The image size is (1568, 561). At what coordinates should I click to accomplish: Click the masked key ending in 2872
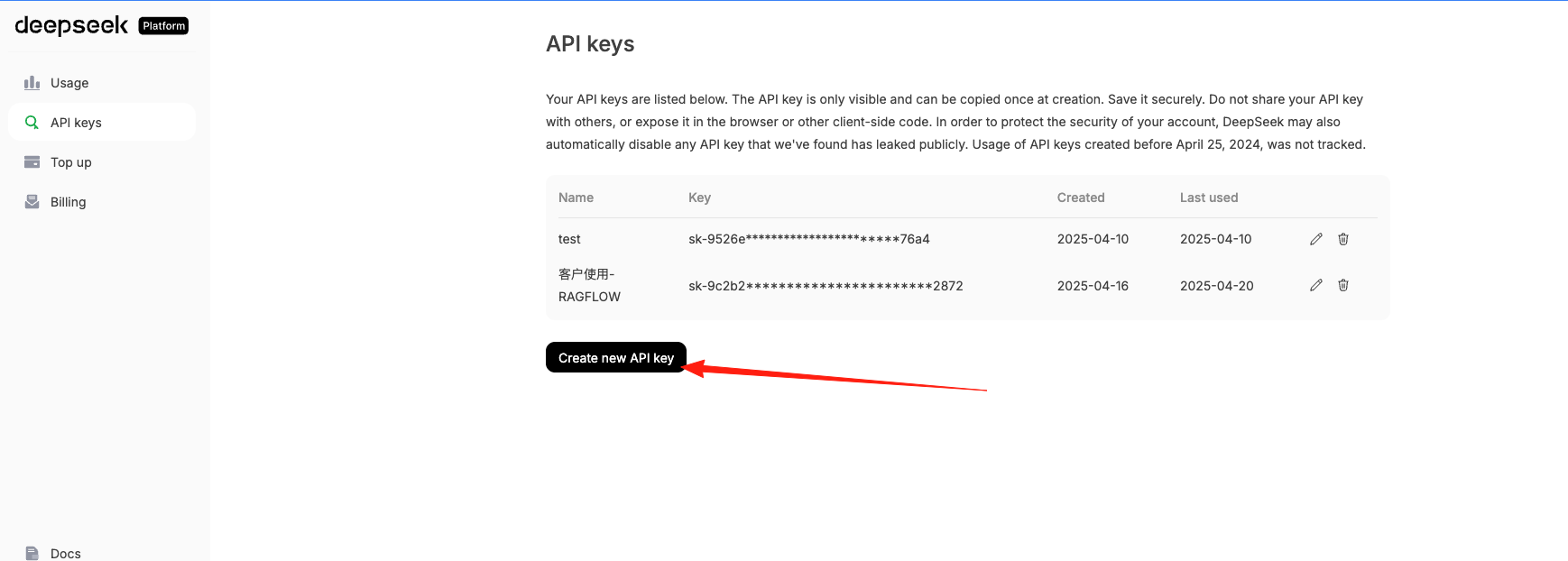click(x=826, y=286)
